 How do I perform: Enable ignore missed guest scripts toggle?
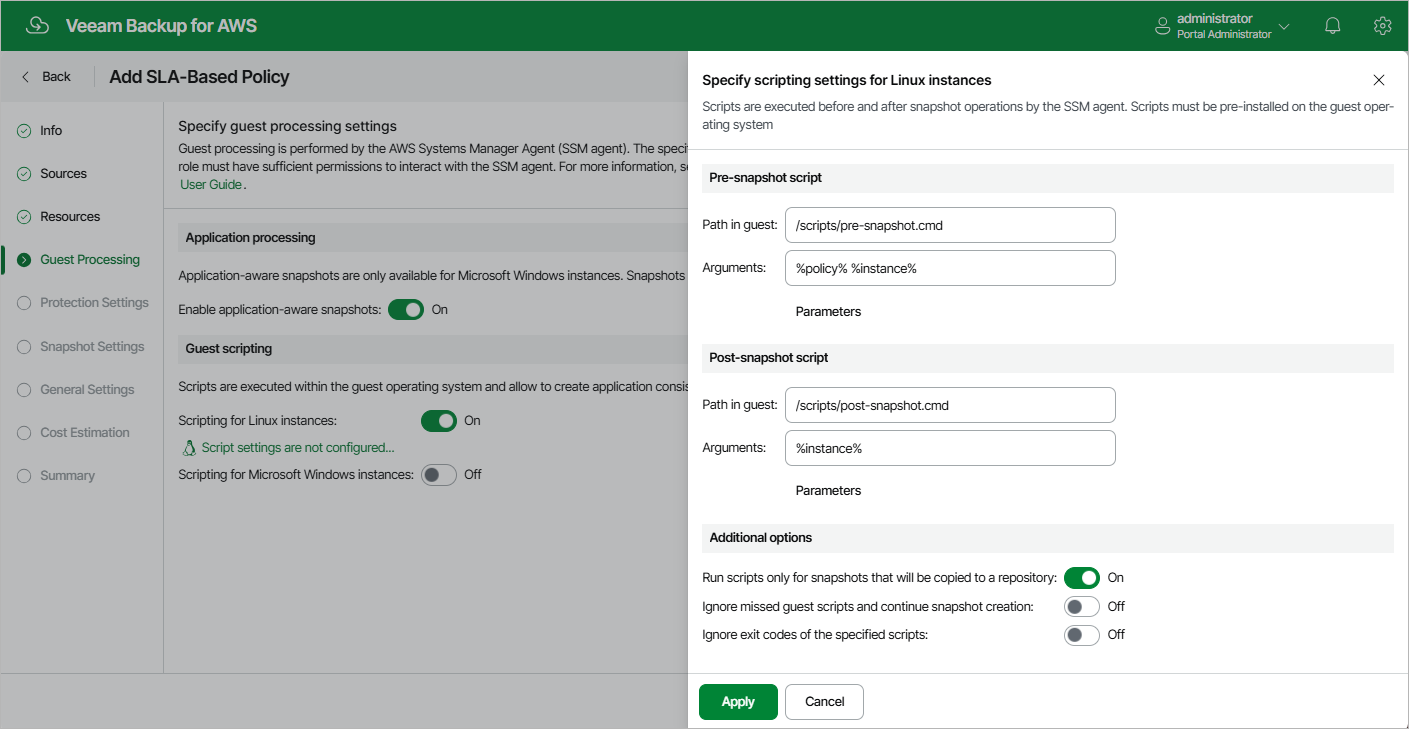pyautogui.click(x=1081, y=607)
